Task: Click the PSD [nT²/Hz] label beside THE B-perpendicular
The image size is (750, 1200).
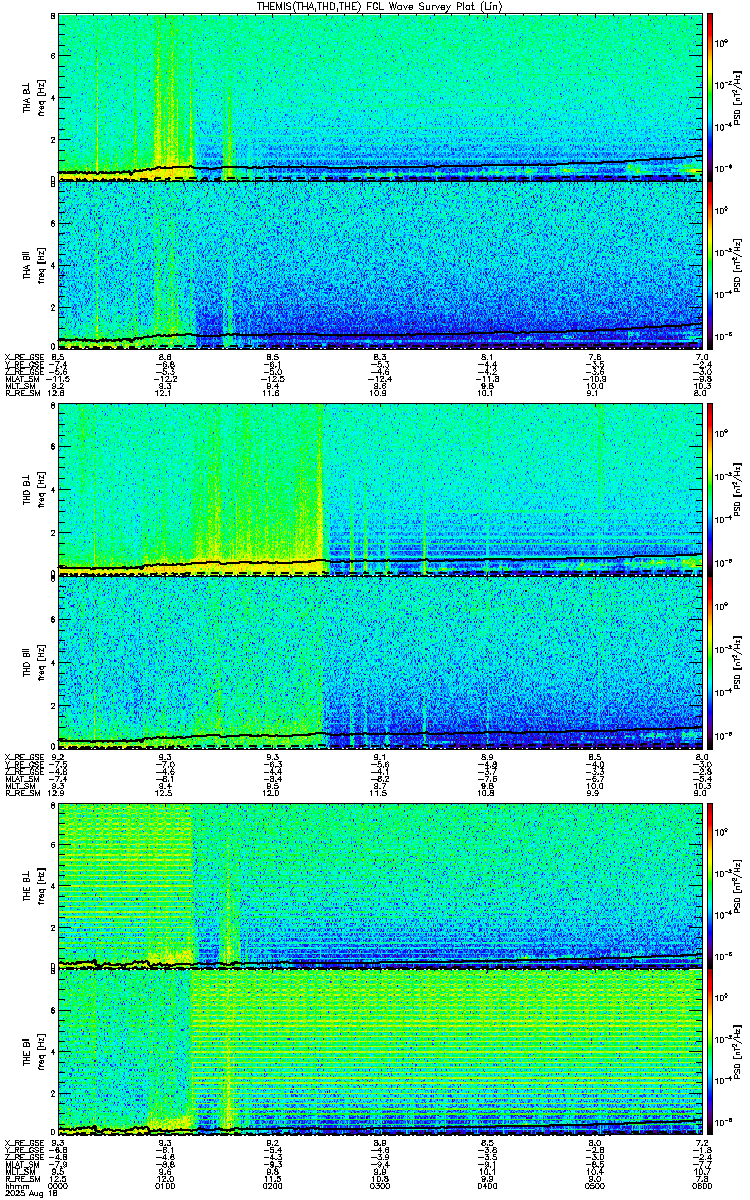Action: point(735,886)
